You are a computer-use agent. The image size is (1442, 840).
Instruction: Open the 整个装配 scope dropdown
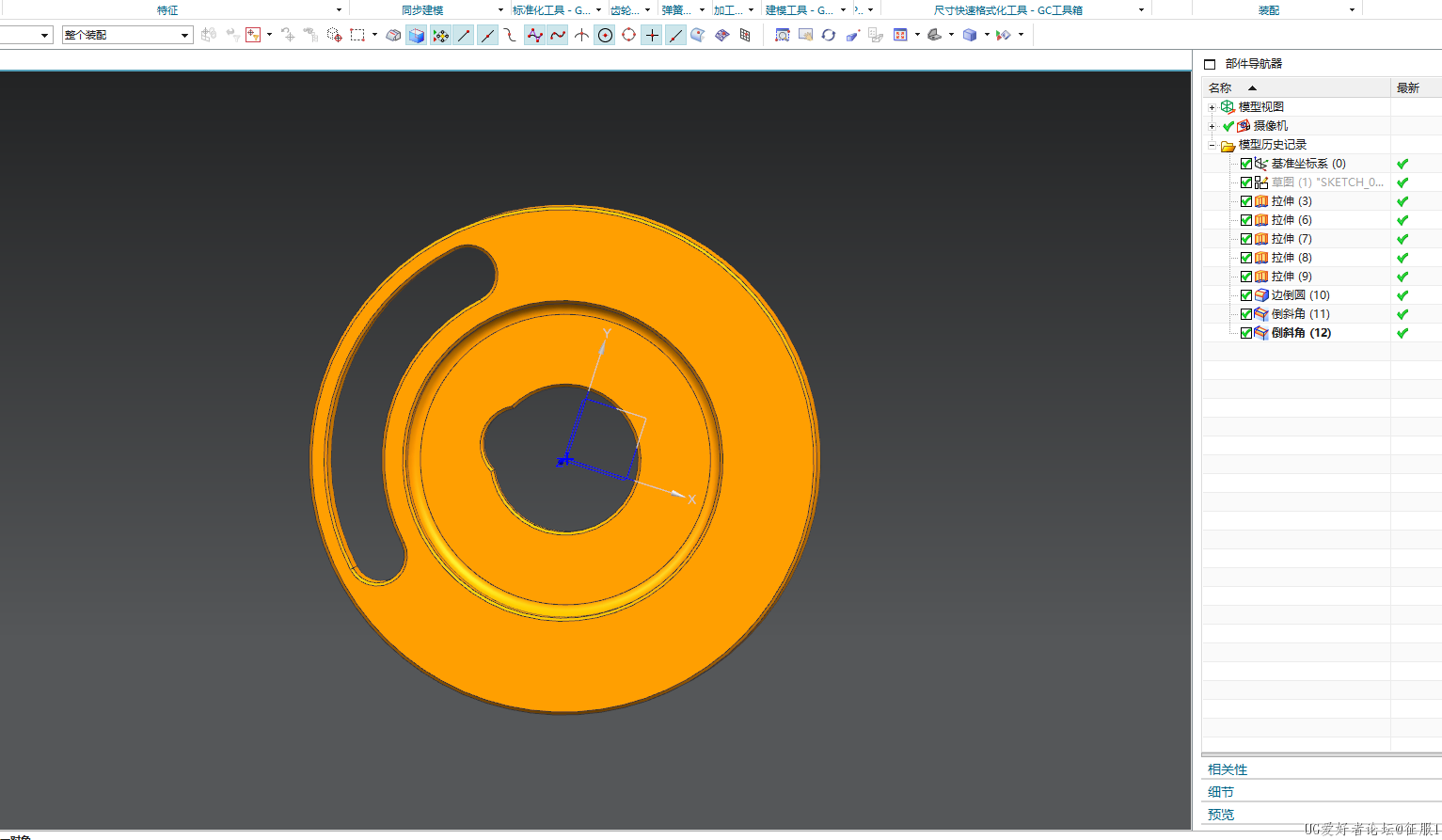[x=127, y=35]
